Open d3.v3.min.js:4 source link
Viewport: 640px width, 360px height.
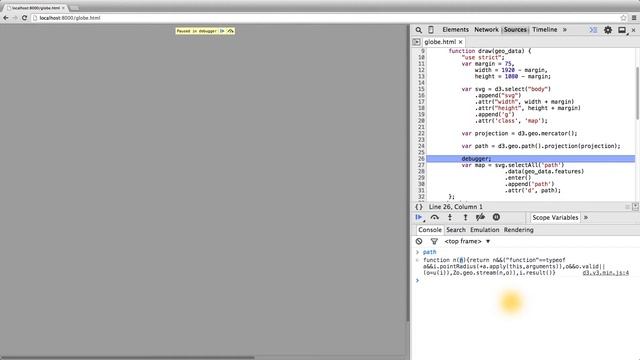(605, 273)
